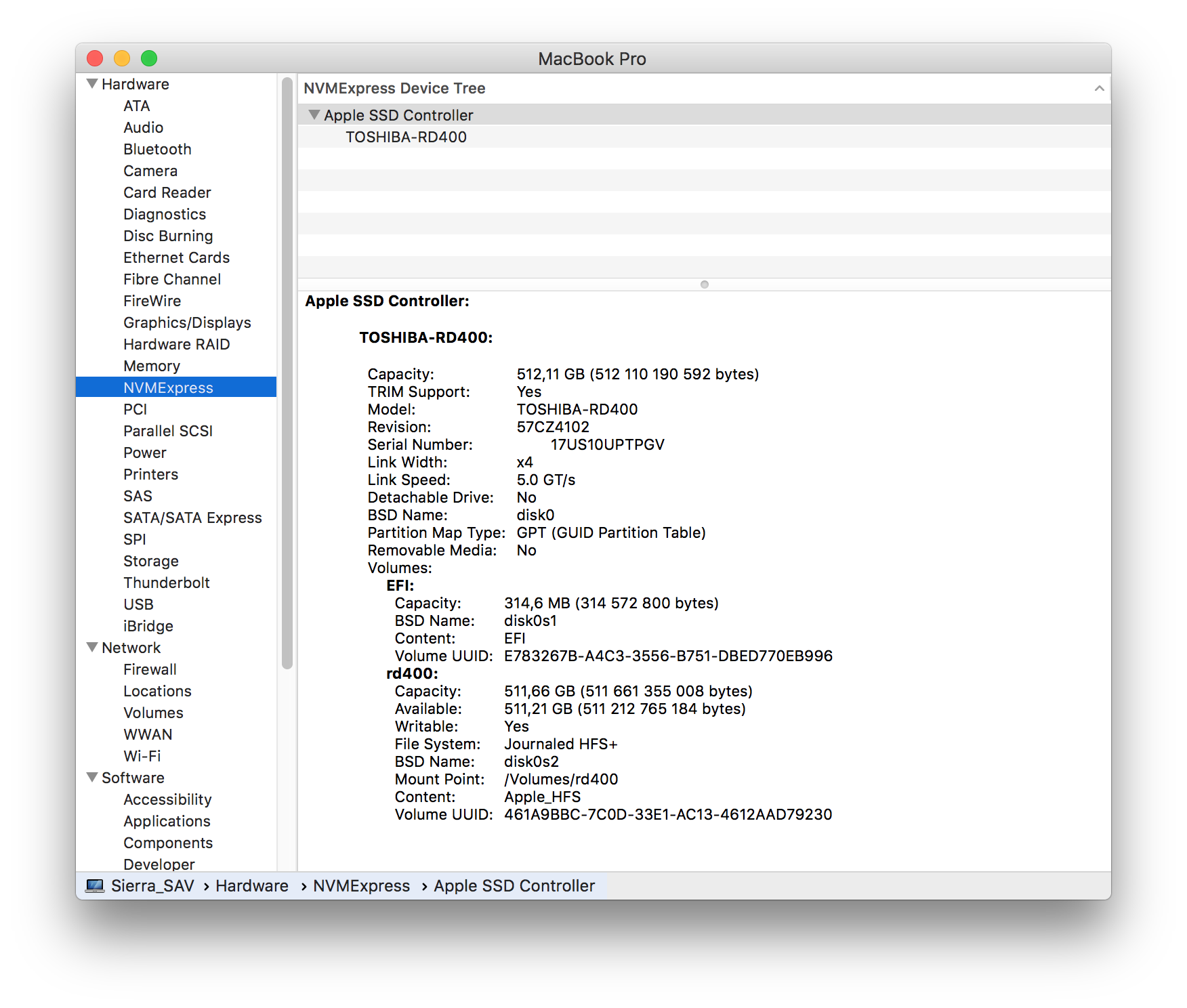Click the revision value 57CZ4102

pyautogui.click(x=554, y=427)
